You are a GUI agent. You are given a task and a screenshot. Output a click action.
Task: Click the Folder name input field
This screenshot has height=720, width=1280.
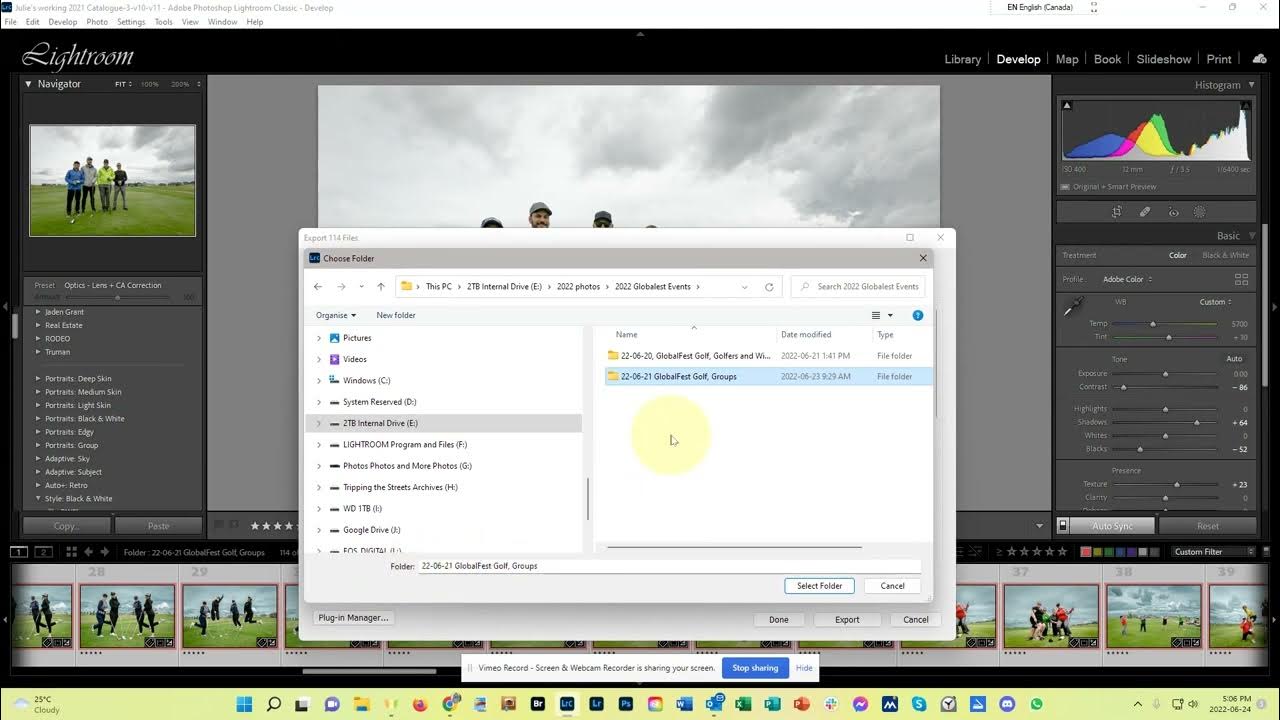(670, 566)
